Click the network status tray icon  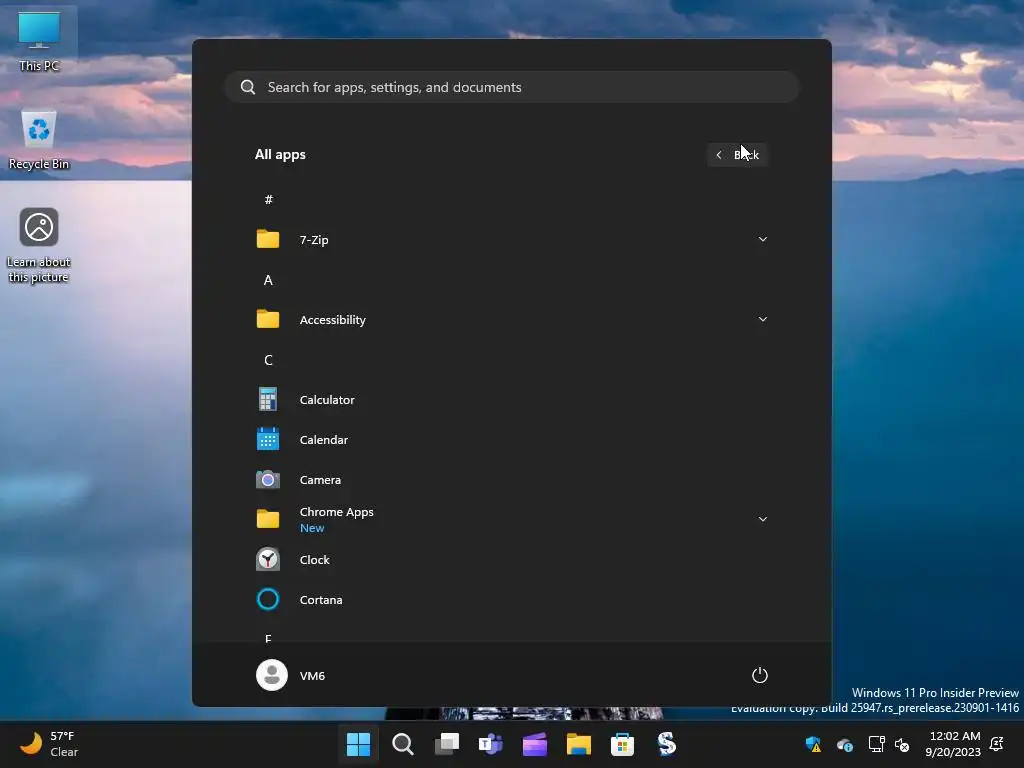(876, 744)
